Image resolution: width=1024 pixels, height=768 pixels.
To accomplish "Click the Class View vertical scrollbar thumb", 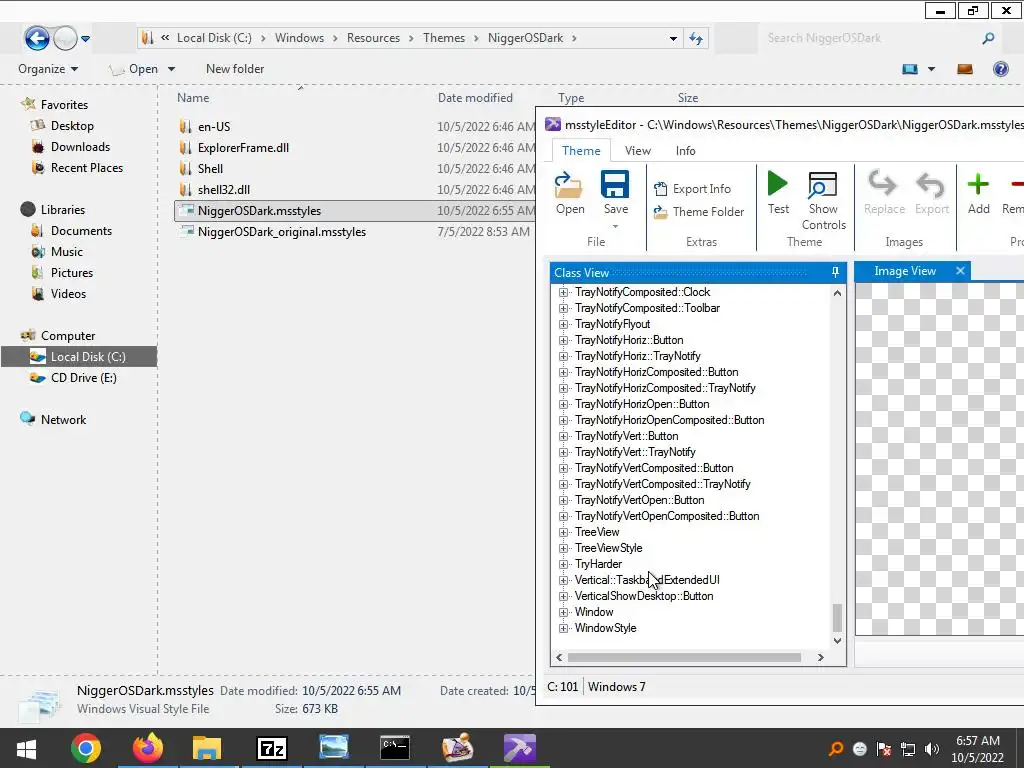I will (x=837, y=618).
